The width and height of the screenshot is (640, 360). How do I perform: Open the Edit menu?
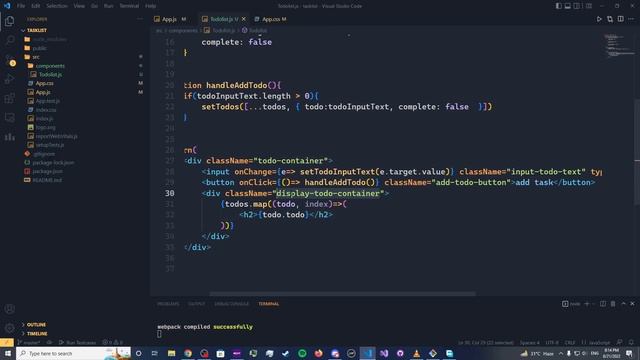point(36,6)
